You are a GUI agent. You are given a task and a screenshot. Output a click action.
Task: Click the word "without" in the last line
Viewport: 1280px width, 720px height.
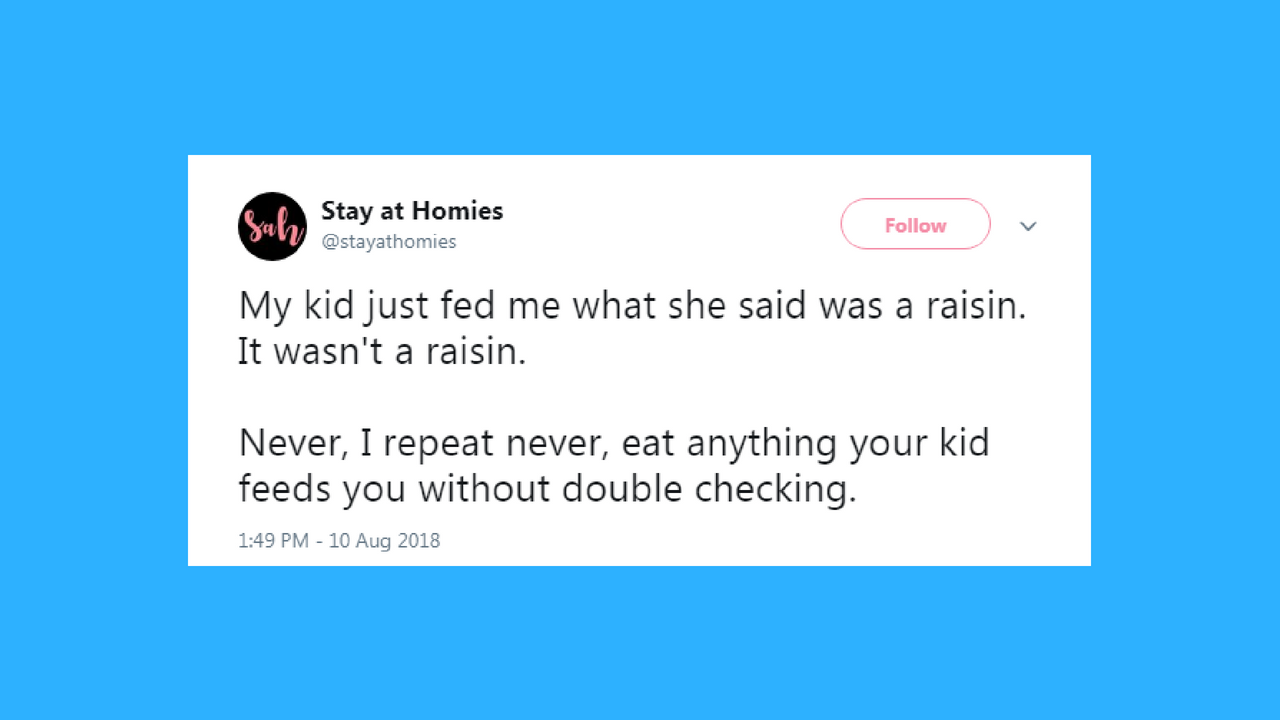(x=484, y=489)
